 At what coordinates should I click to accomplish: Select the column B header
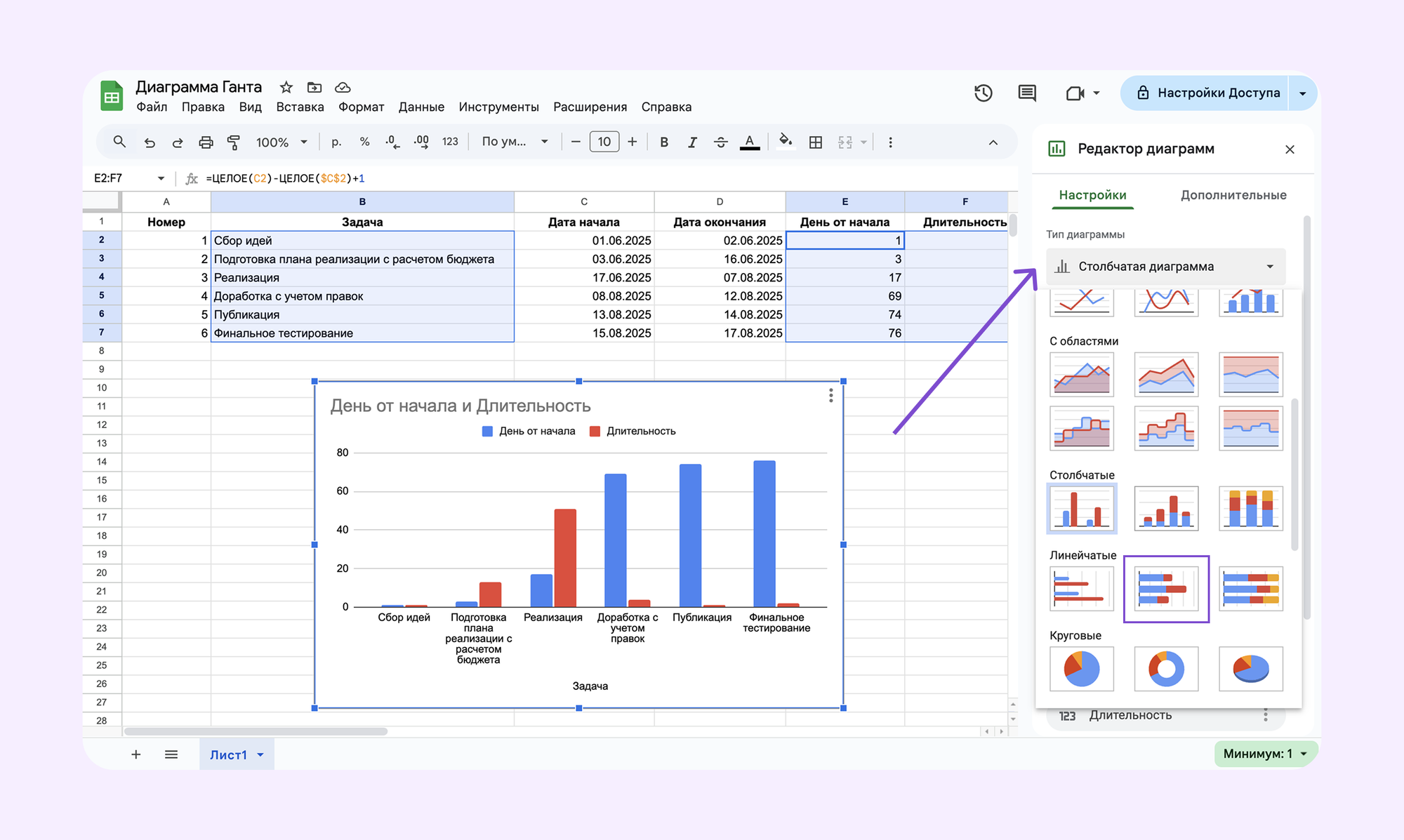tap(362, 201)
